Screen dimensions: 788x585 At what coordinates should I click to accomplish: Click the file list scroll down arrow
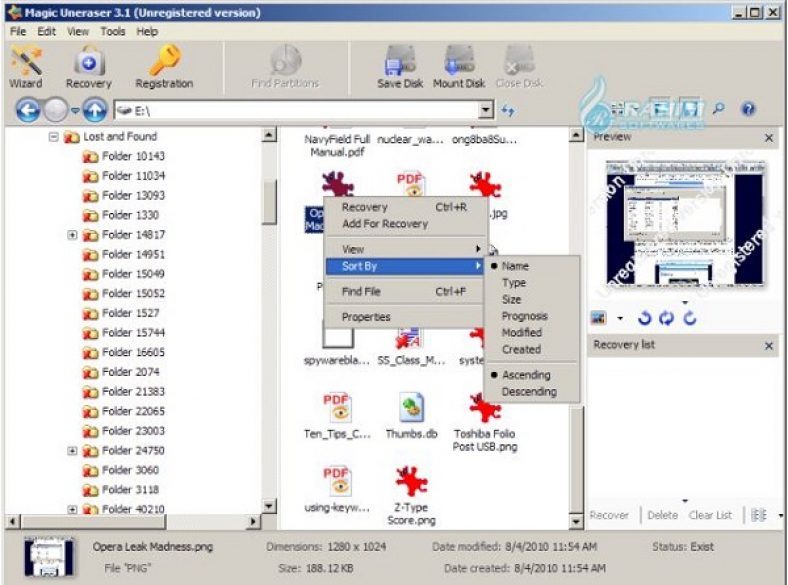[576, 522]
